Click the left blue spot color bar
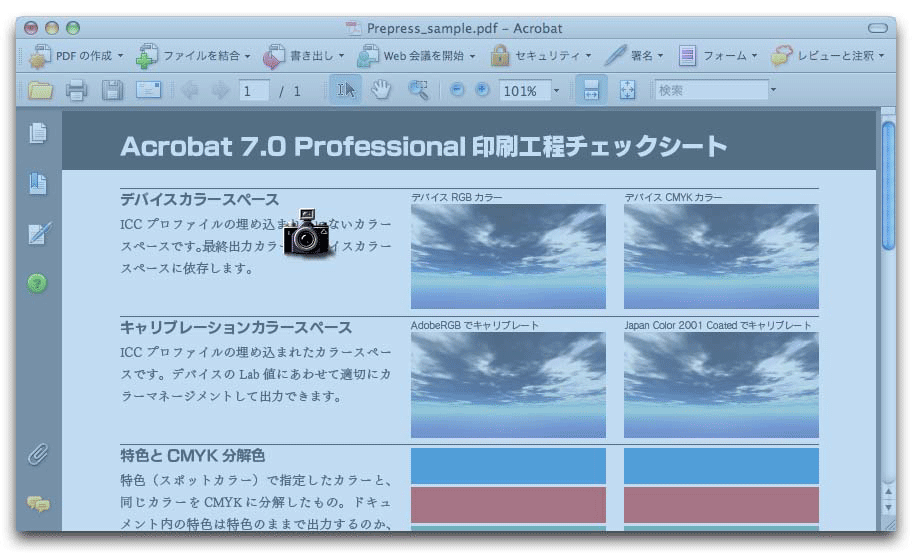 pyautogui.click(x=508, y=466)
